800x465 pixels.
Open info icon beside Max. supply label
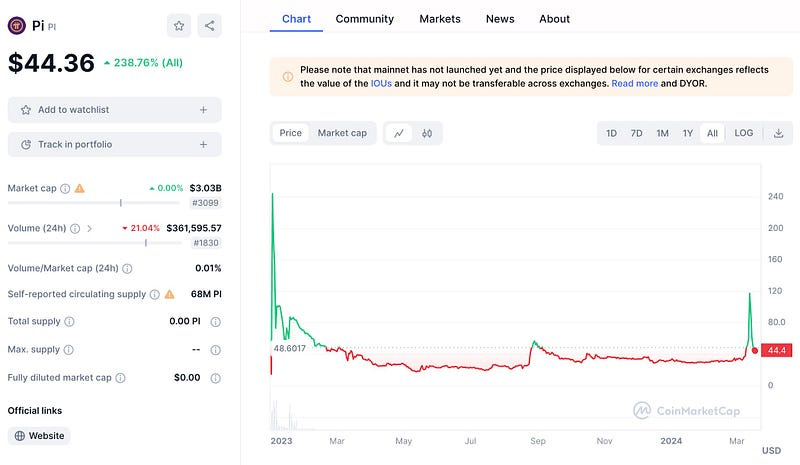(x=69, y=350)
